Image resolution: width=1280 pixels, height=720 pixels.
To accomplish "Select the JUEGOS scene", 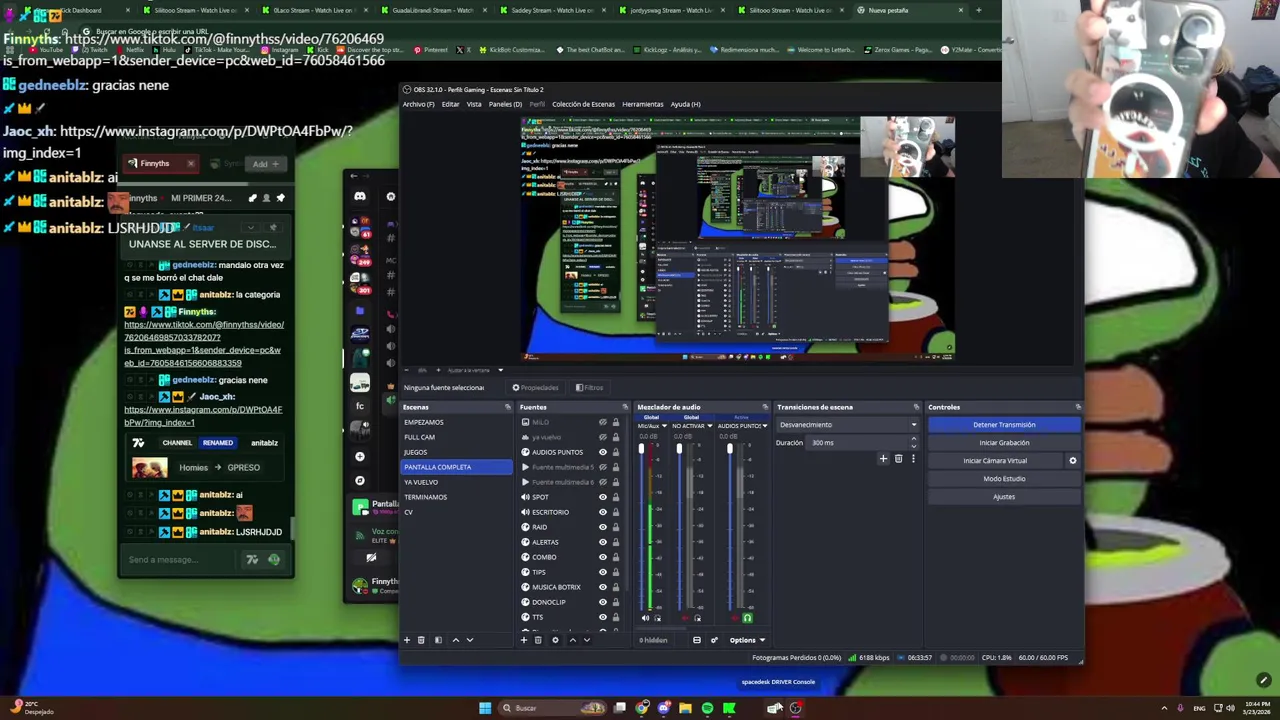I will point(456,452).
